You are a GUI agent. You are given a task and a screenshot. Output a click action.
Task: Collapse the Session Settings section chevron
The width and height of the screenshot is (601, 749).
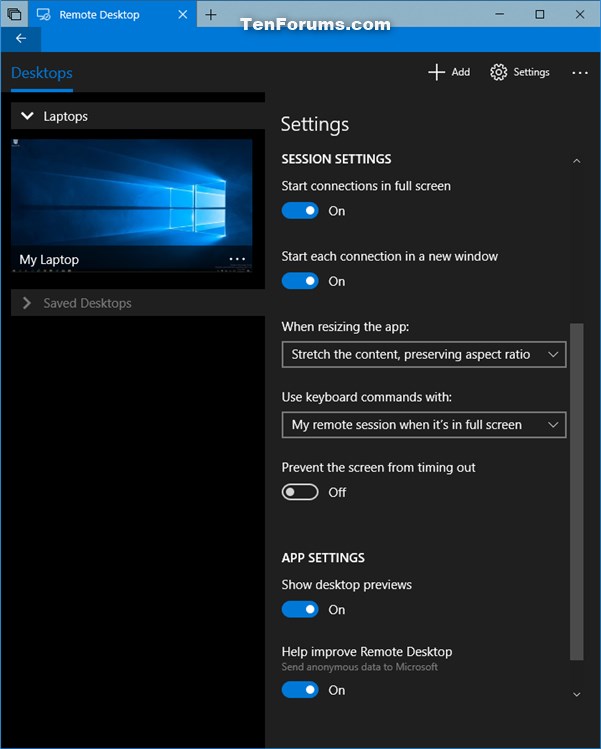click(x=577, y=161)
